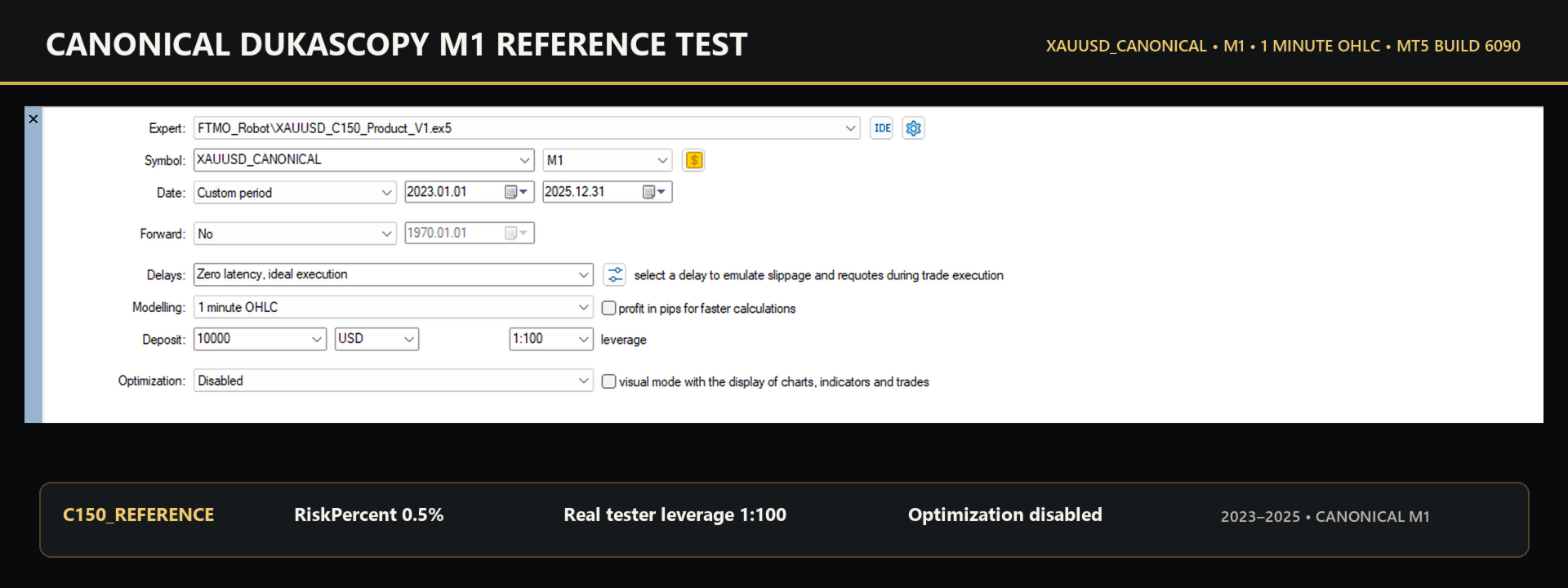
Task: Open symbol specification dollar icon
Action: (693, 160)
